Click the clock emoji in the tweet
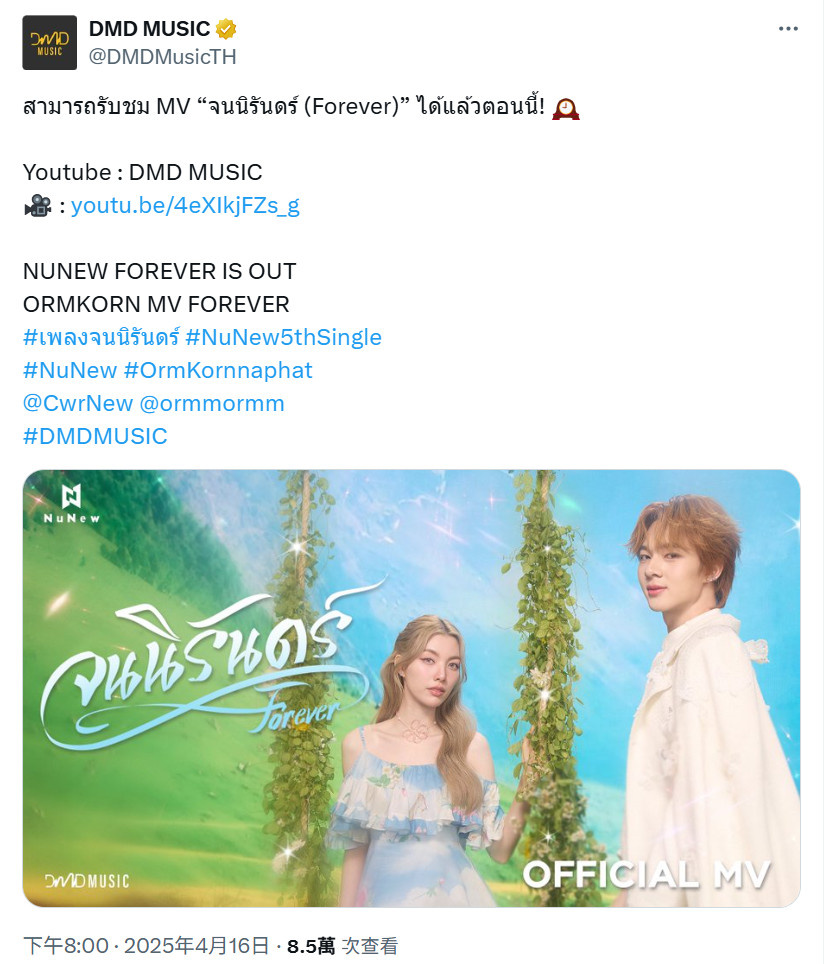The height and width of the screenshot is (964, 824). [x=566, y=108]
